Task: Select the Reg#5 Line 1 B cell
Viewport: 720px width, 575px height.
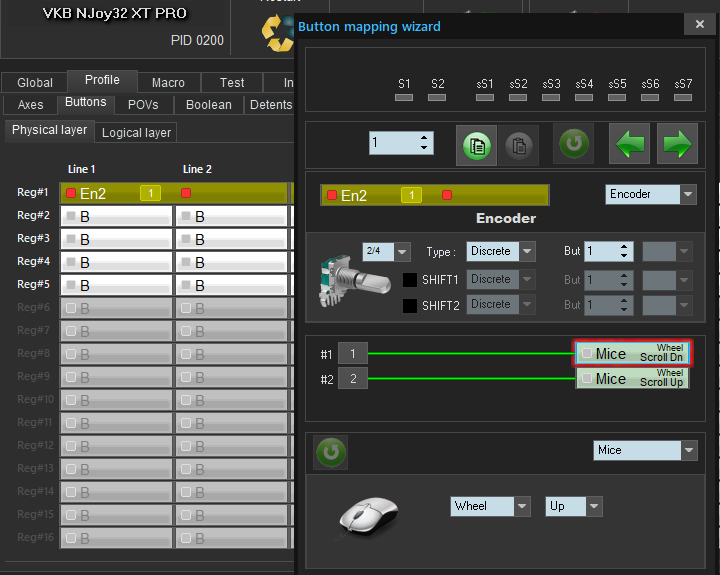Action: (116, 285)
